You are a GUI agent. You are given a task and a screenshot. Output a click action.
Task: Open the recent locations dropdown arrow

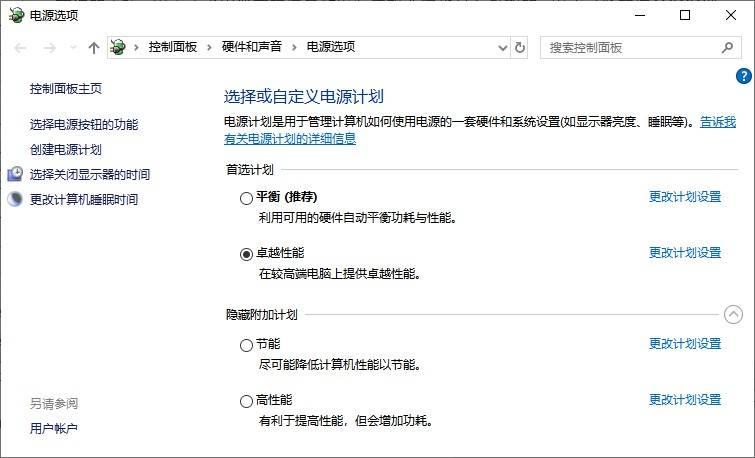point(73,48)
